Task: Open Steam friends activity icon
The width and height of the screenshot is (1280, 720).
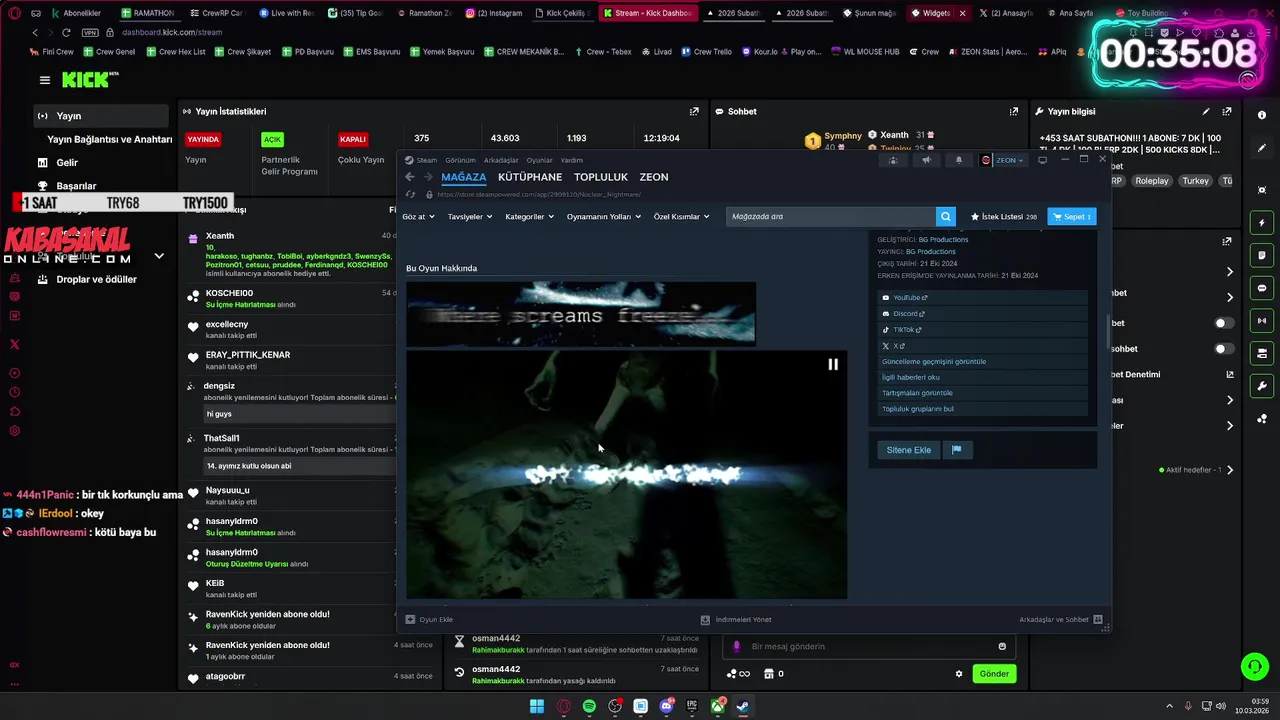Action: pyautogui.click(x=893, y=160)
